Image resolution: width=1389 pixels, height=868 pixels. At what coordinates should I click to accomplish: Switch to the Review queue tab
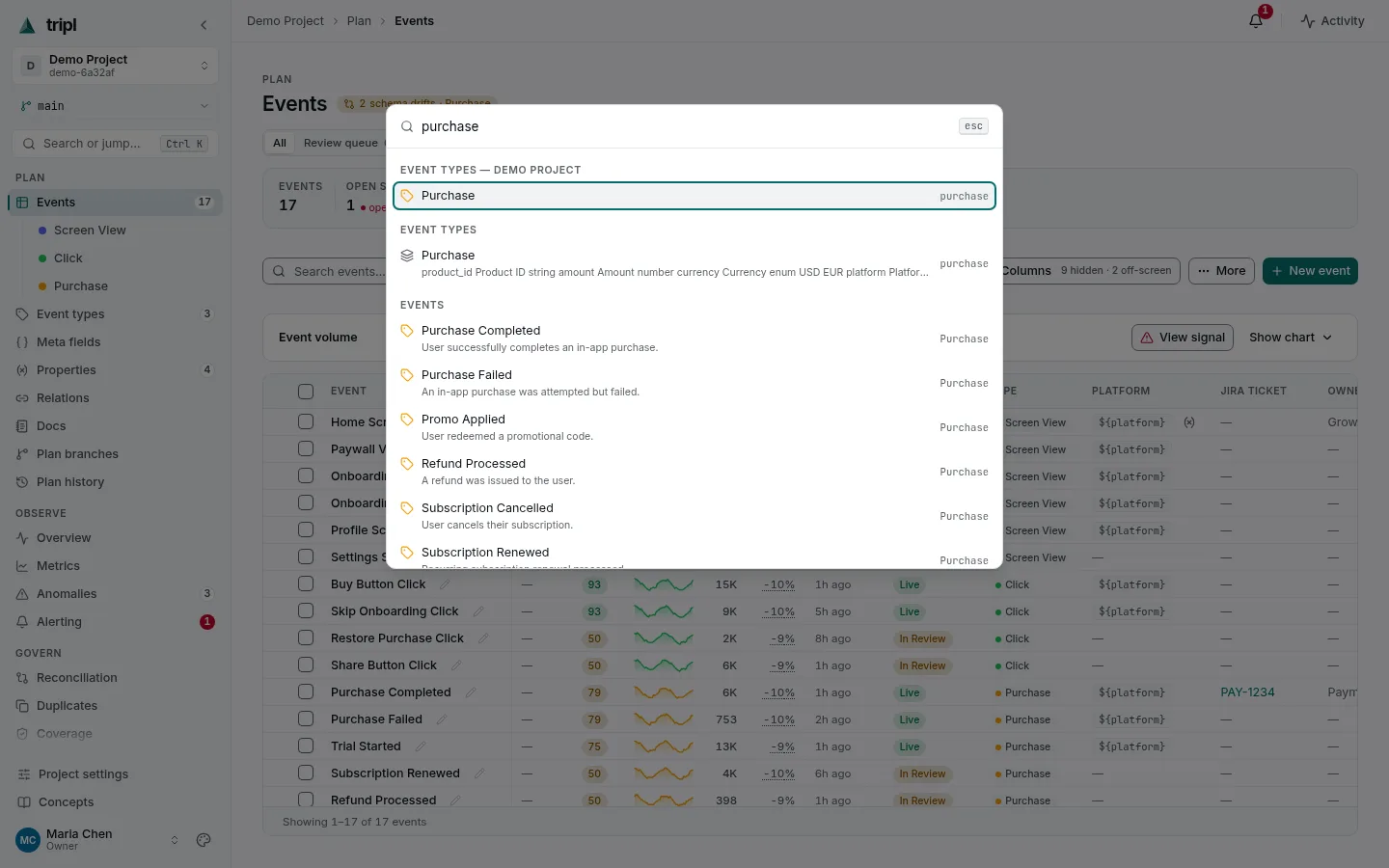pyautogui.click(x=340, y=143)
